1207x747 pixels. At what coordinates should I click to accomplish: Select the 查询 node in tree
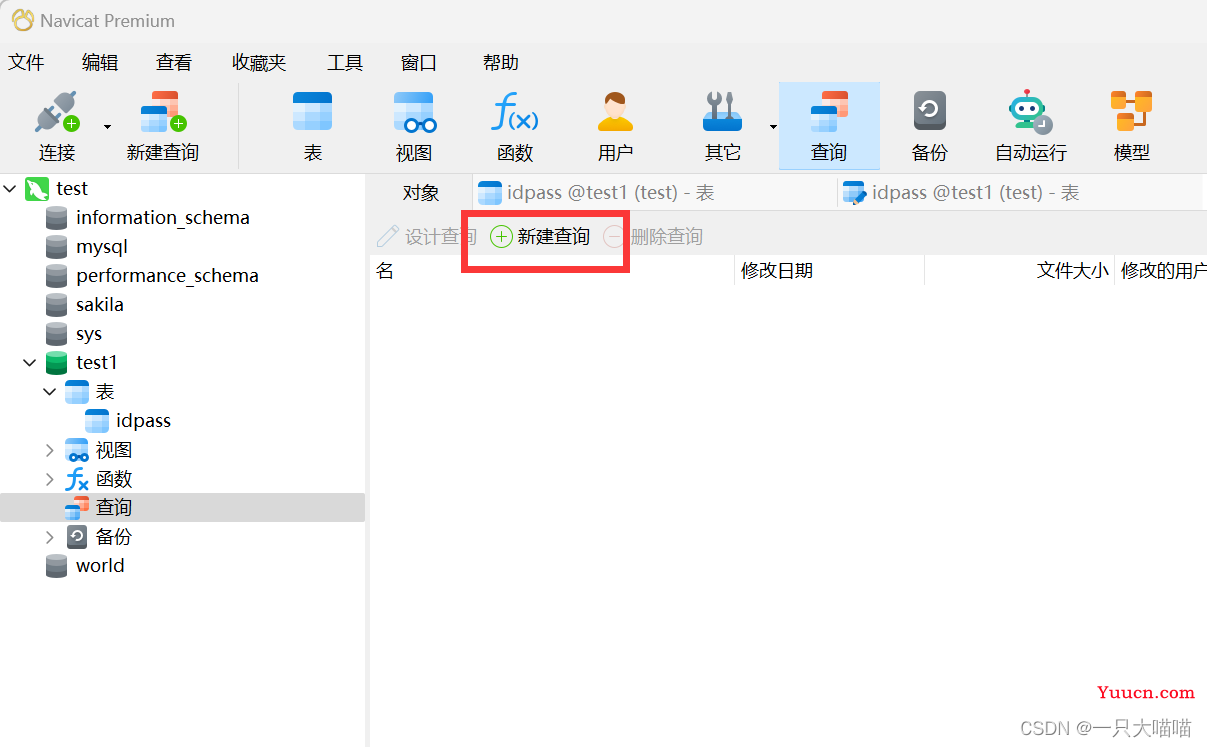tap(114, 507)
